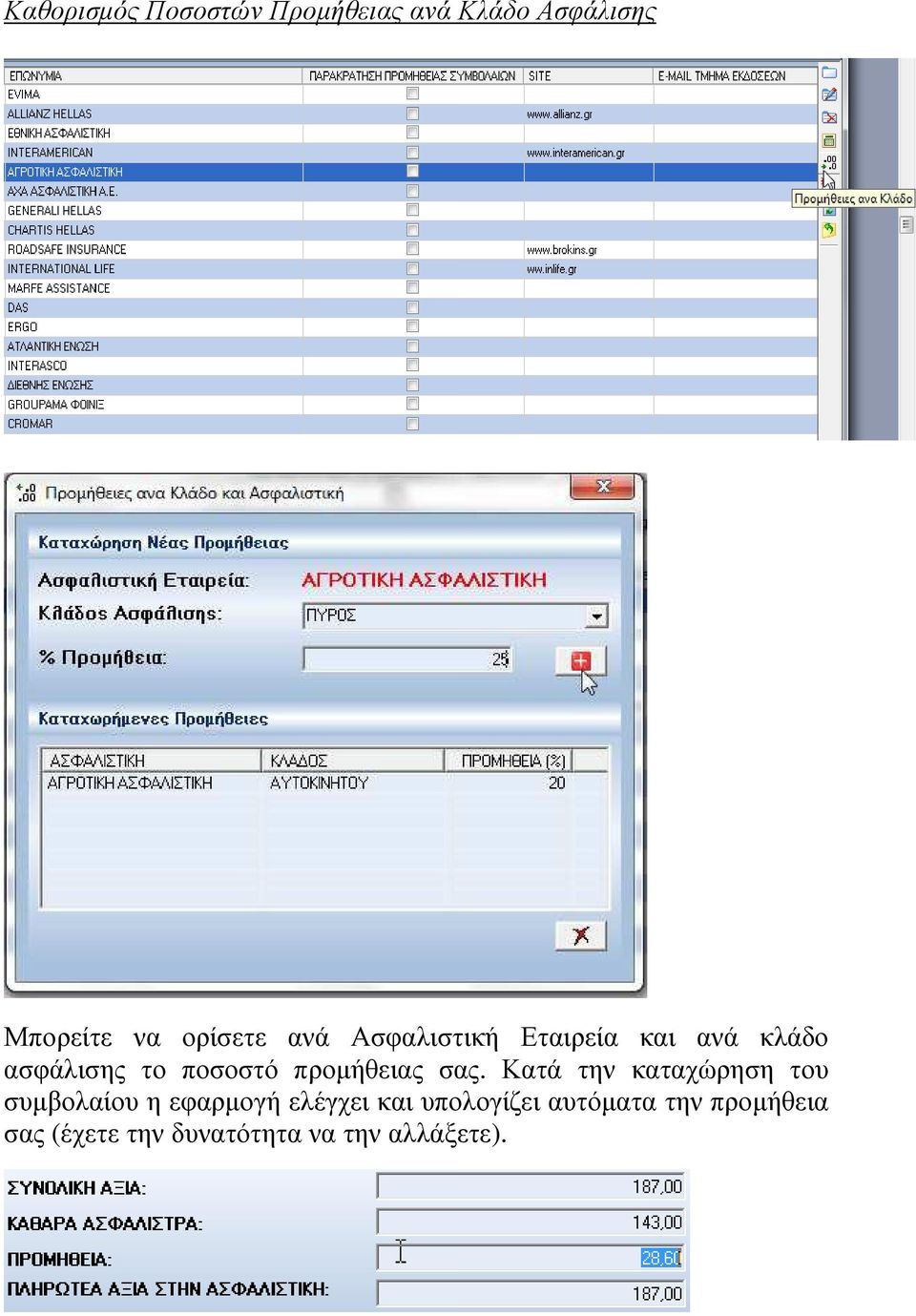Click the X delete button in commissions dialog

581,935
